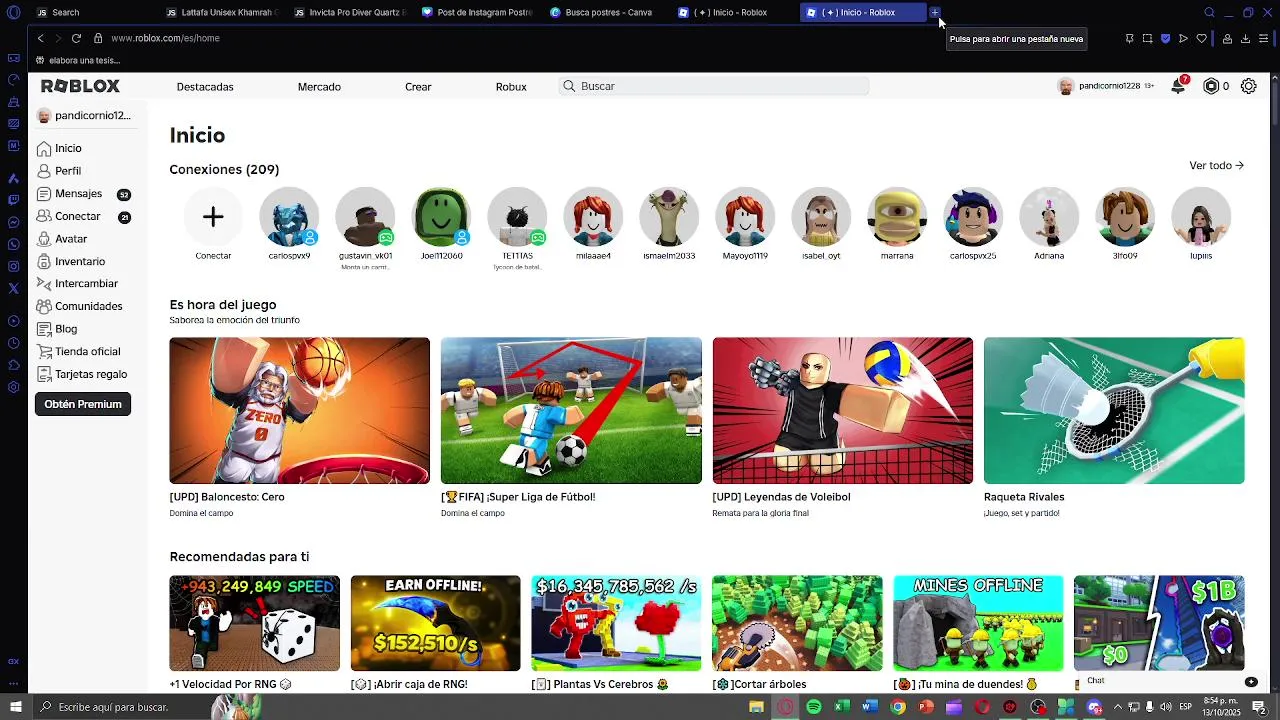Open Joe112060 friend avatar
Image resolution: width=1280 pixels, height=720 pixels.
pyautogui.click(x=441, y=217)
